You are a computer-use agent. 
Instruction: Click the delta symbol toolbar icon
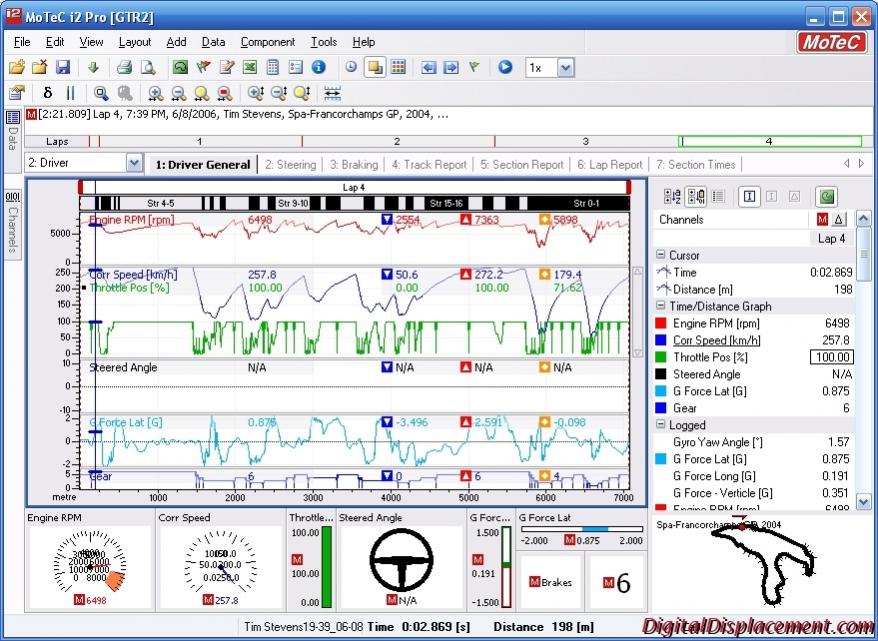pos(47,93)
